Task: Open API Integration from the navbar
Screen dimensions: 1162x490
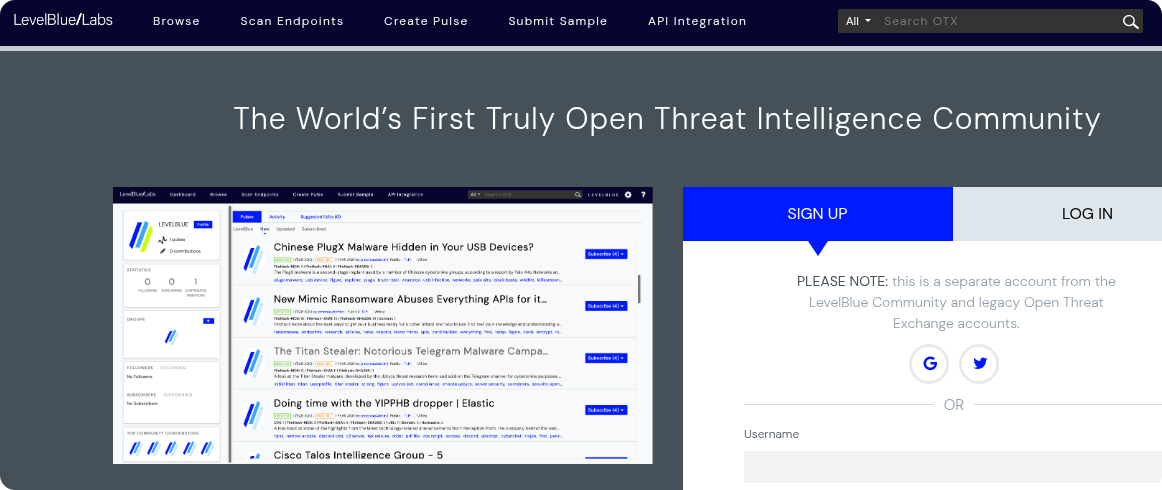Action: click(x=697, y=21)
